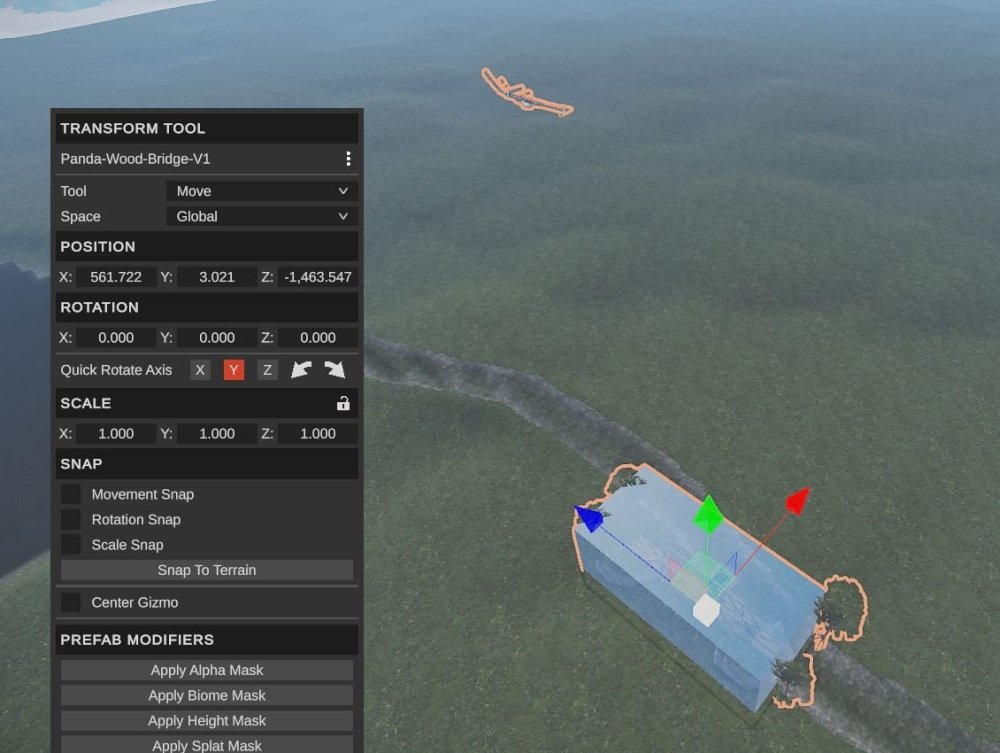The height and width of the screenshot is (753, 1000).
Task: Click the Apply Alpha Mask button
Action: [x=207, y=670]
